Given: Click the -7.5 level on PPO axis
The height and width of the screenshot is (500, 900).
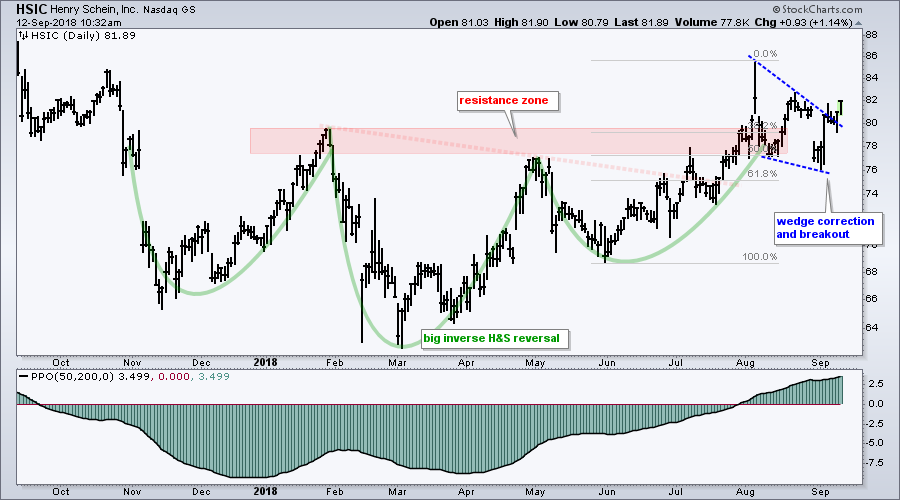Looking at the screenshot, I should pos(875,463).
